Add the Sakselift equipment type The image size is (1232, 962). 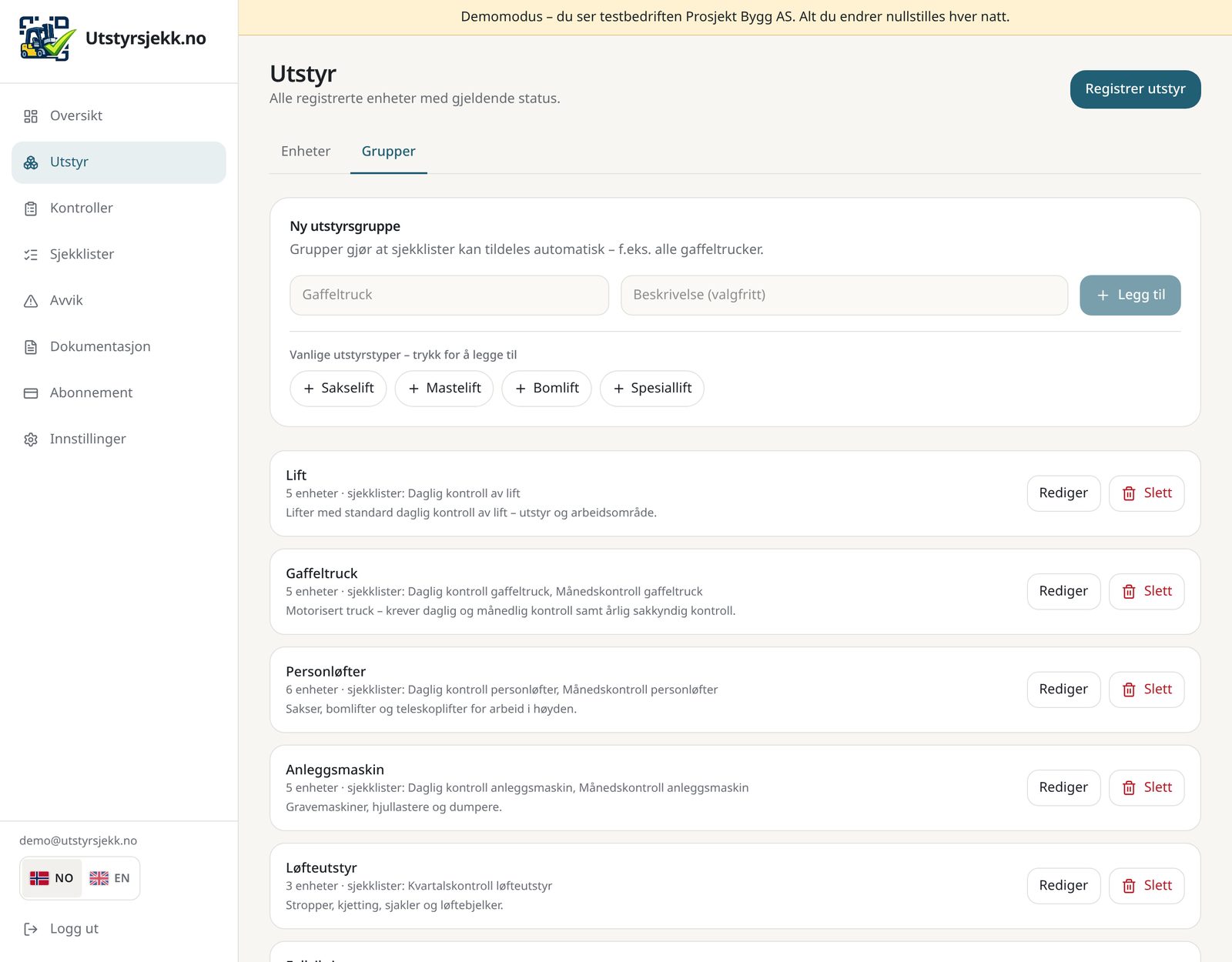pos(338,389)
